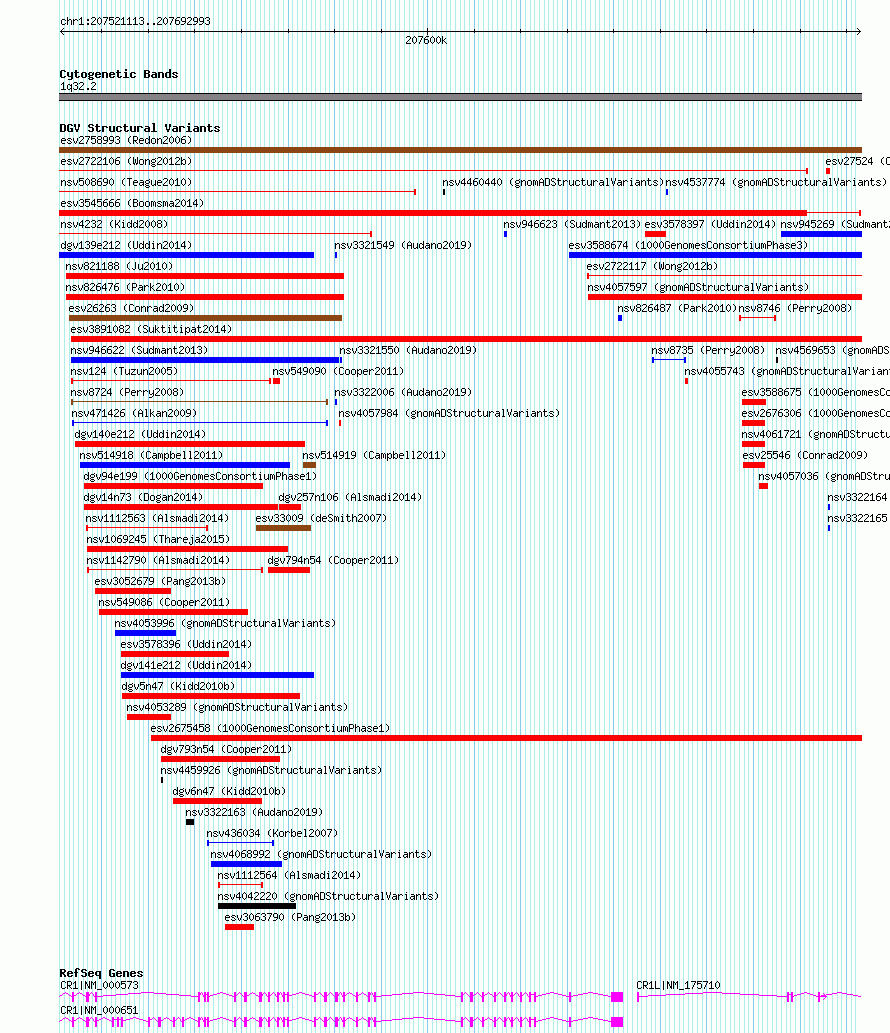Click nsv1112563 (Alsmadi2014) label

click(157, 520)
